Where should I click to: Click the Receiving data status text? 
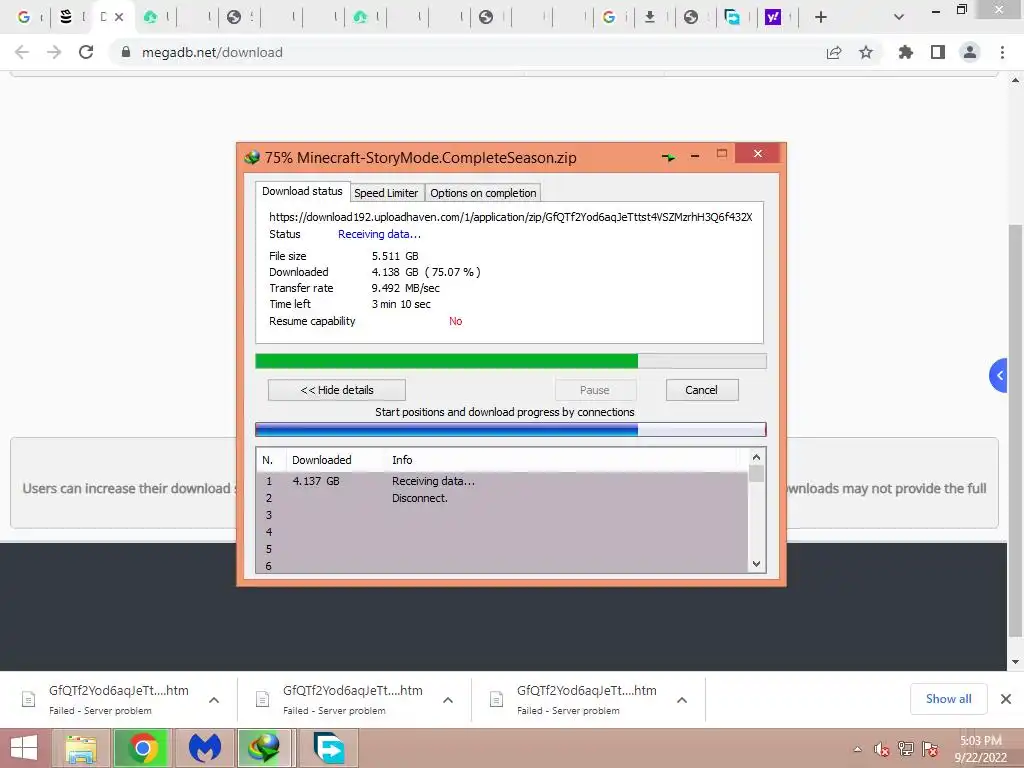379,234
